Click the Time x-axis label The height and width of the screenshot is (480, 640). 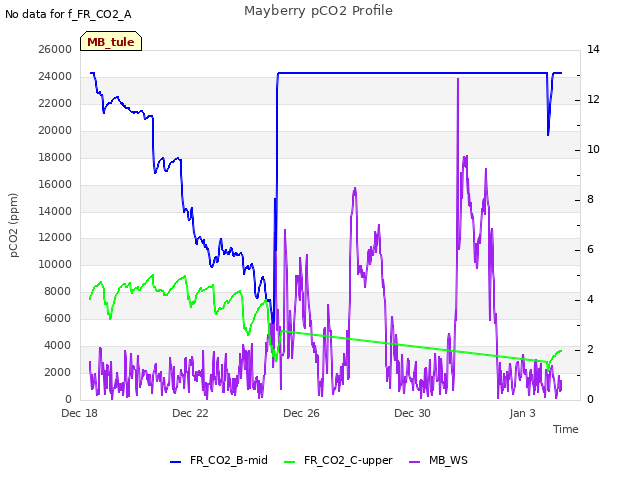tap(566, 429)
